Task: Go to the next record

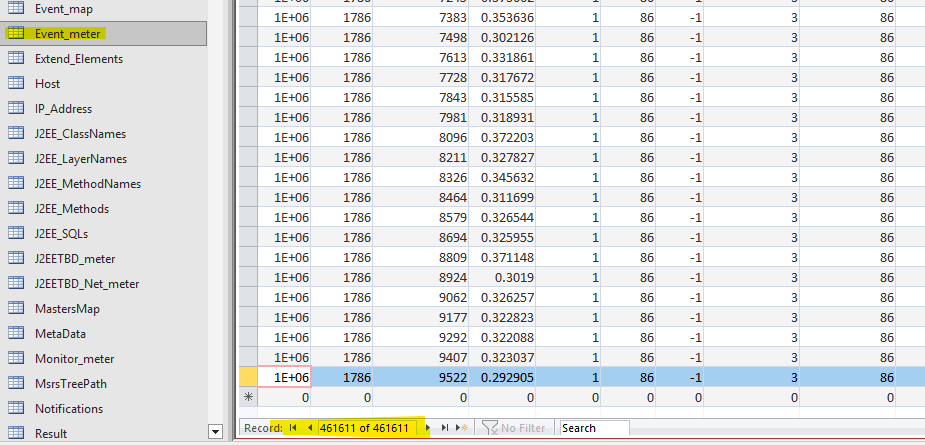Action: coord(428,428)
